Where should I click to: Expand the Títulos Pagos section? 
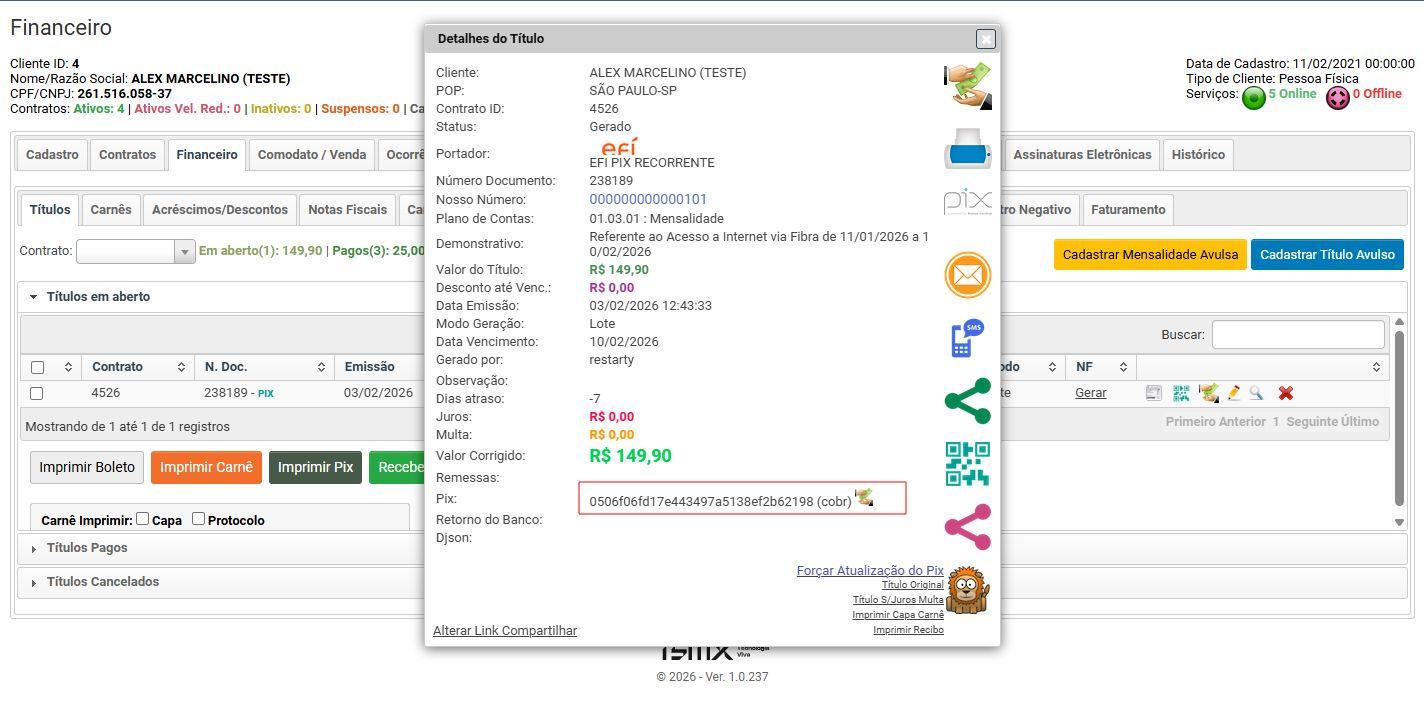click(86, 548)
